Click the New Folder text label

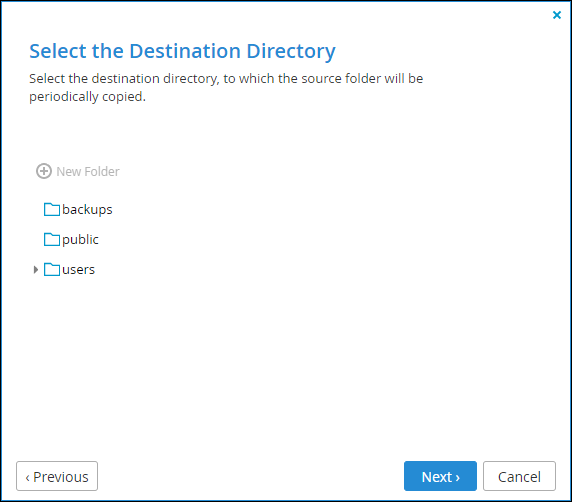tap(88, 171)
